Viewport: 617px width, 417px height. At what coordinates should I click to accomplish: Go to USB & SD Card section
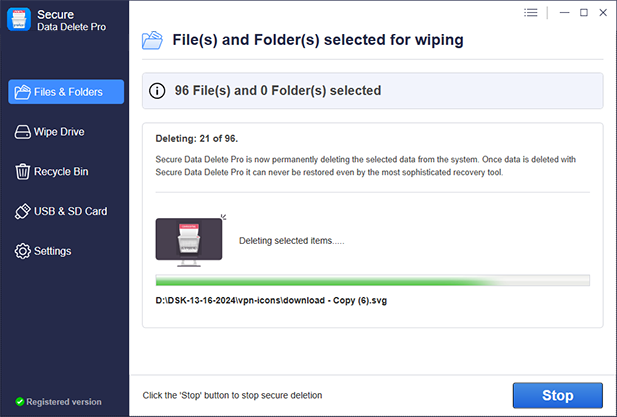click(x=70, y=212)
